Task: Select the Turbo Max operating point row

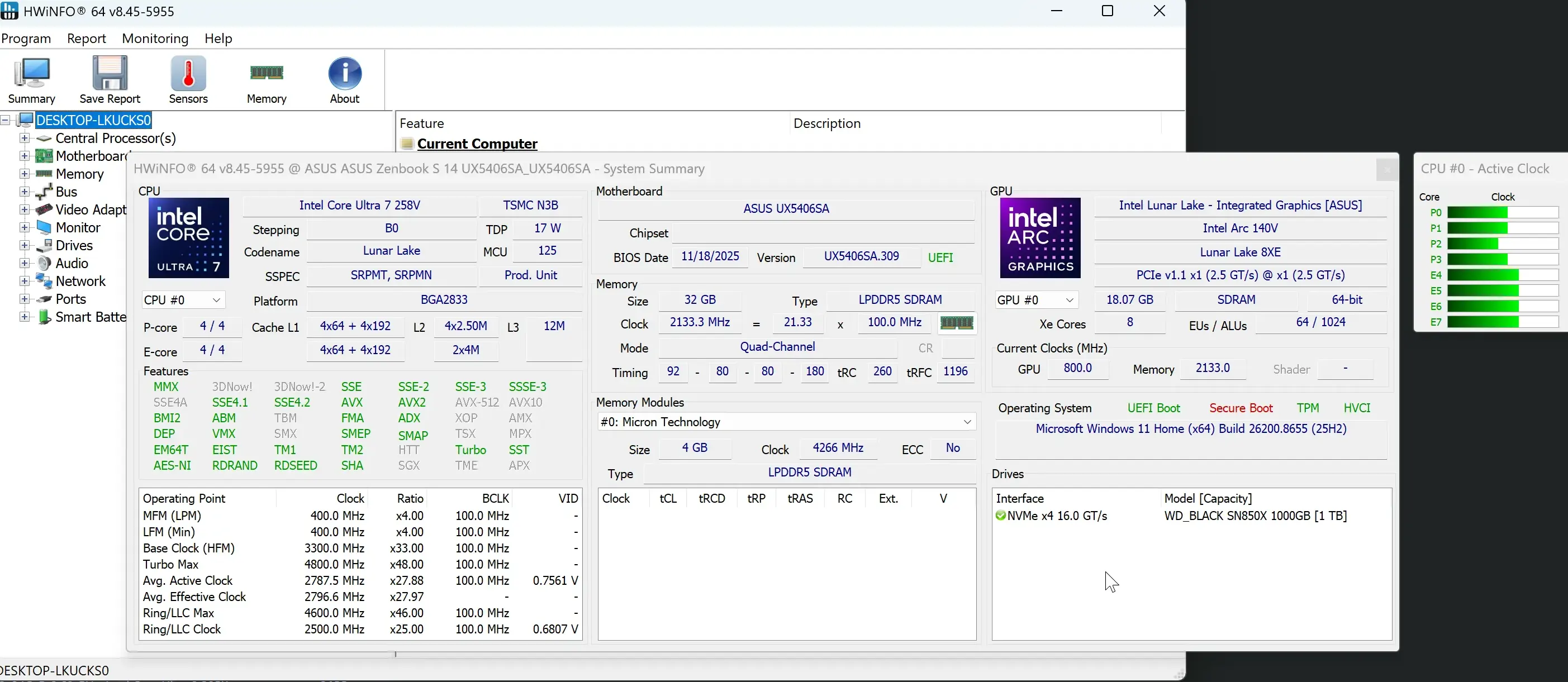Action: click(x=360, y=565)
